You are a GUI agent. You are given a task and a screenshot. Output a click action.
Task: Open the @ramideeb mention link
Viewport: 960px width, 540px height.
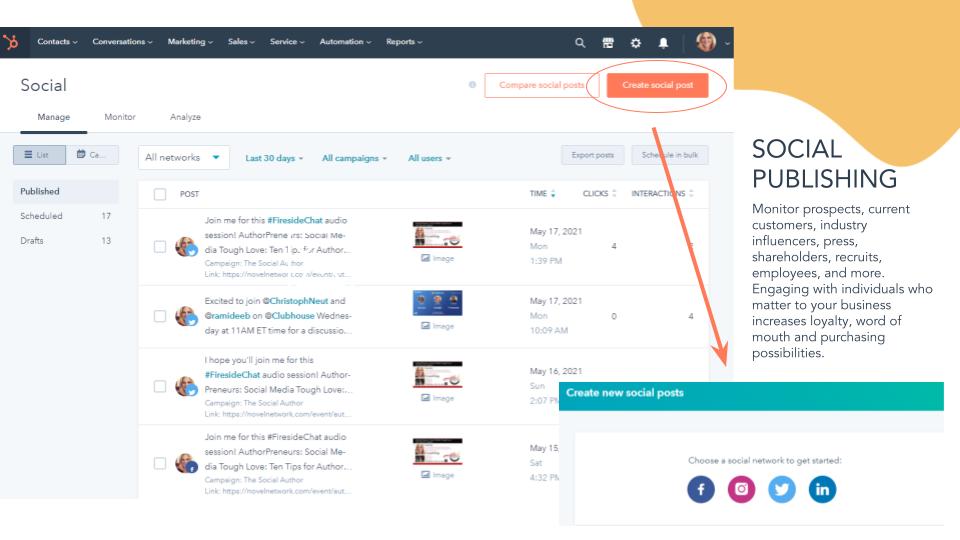227,316
